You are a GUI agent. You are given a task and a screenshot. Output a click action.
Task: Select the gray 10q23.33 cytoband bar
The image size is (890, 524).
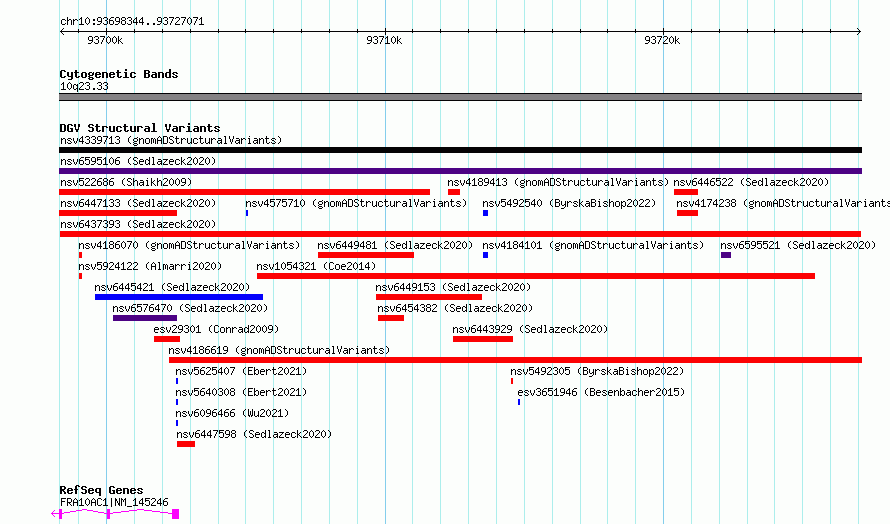tap(460, 97)
